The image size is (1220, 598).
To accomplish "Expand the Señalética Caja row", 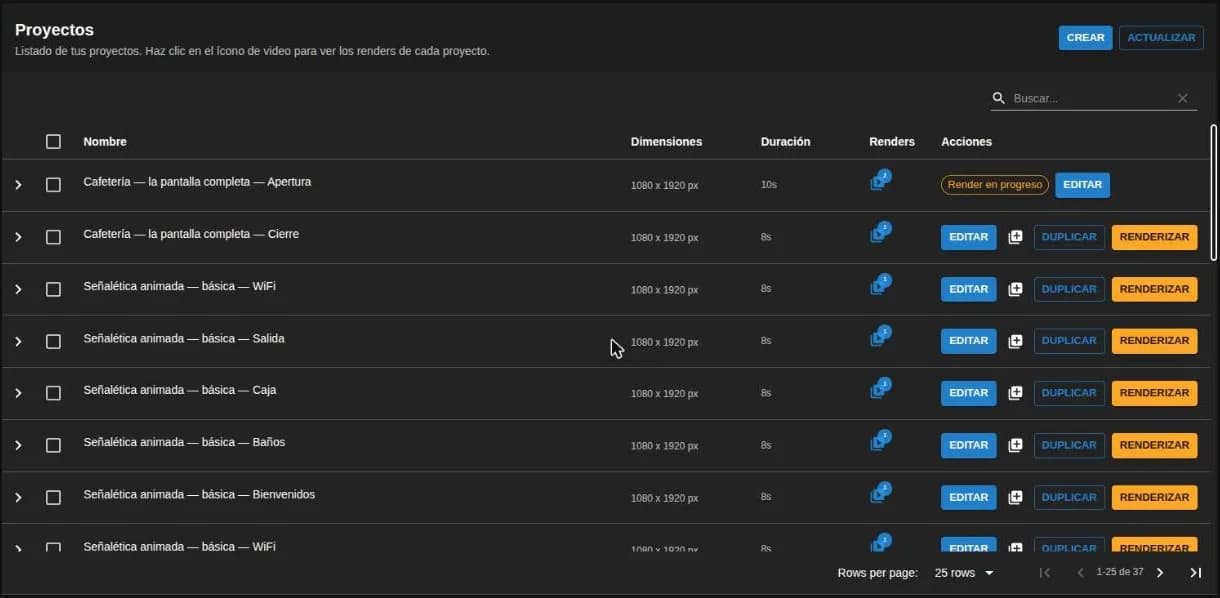I will tap(18, 393).
